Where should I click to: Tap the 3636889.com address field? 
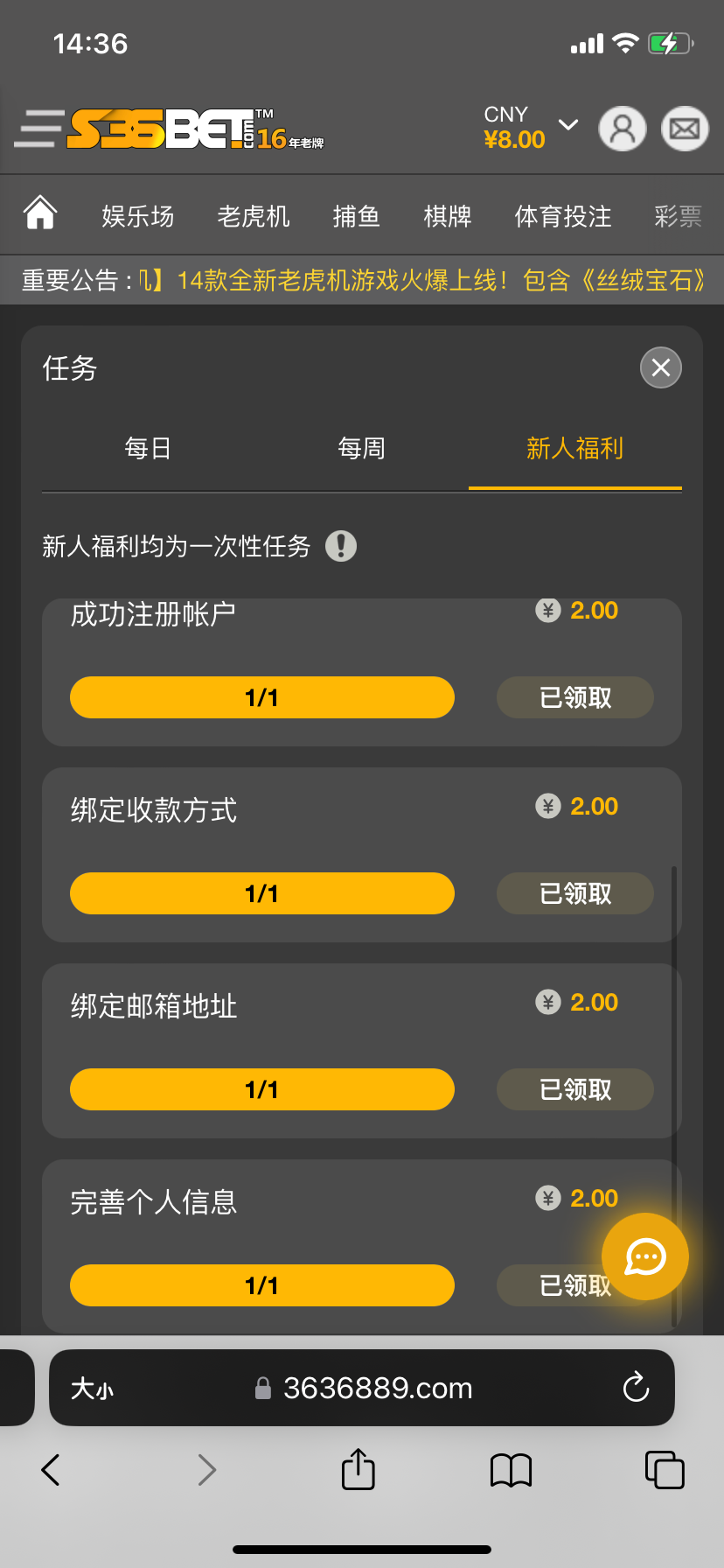pyautogui.click(x=376, y=1388)
